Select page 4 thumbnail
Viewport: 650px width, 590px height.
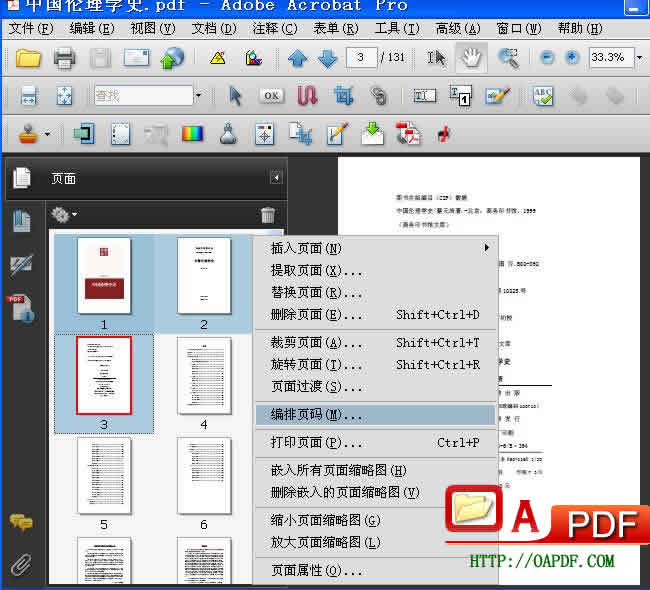[x=204, y=375]
